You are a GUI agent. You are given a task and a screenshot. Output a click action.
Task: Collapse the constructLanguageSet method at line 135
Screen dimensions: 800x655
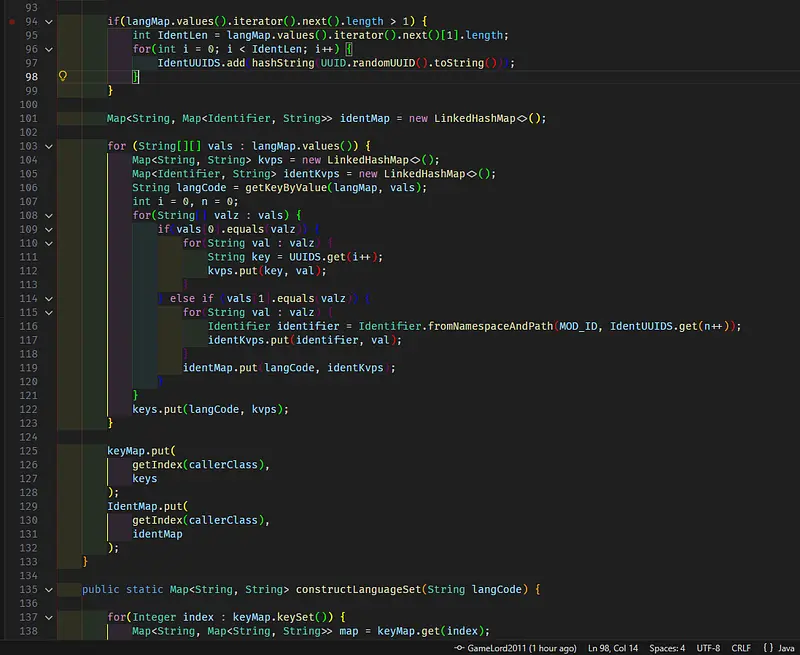[51, 589]
